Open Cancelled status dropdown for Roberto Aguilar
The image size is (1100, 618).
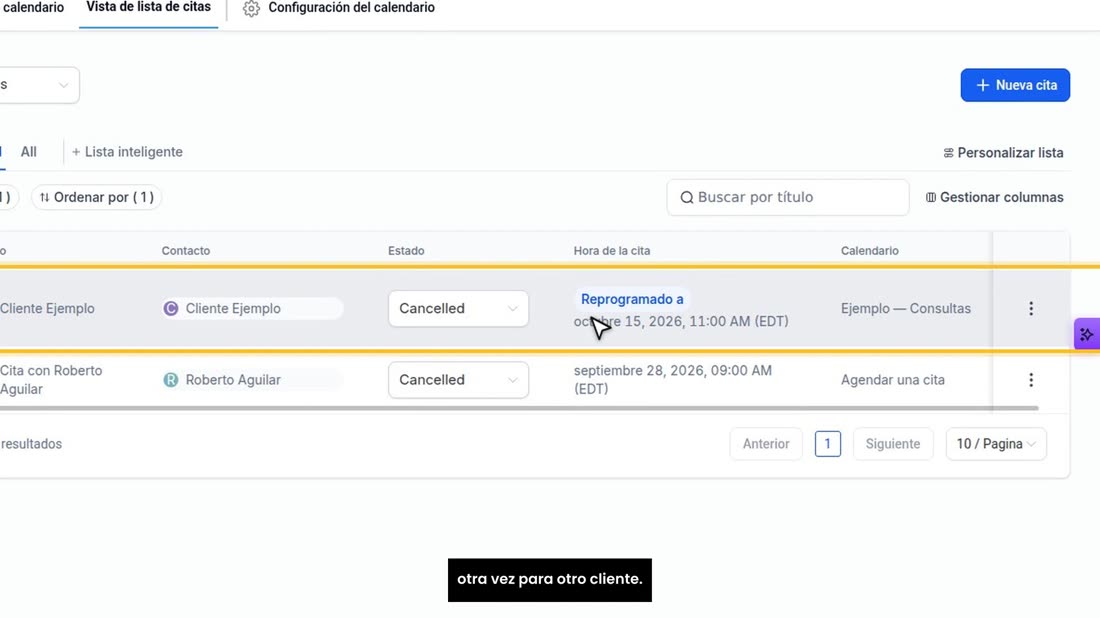tap(458, 379)
